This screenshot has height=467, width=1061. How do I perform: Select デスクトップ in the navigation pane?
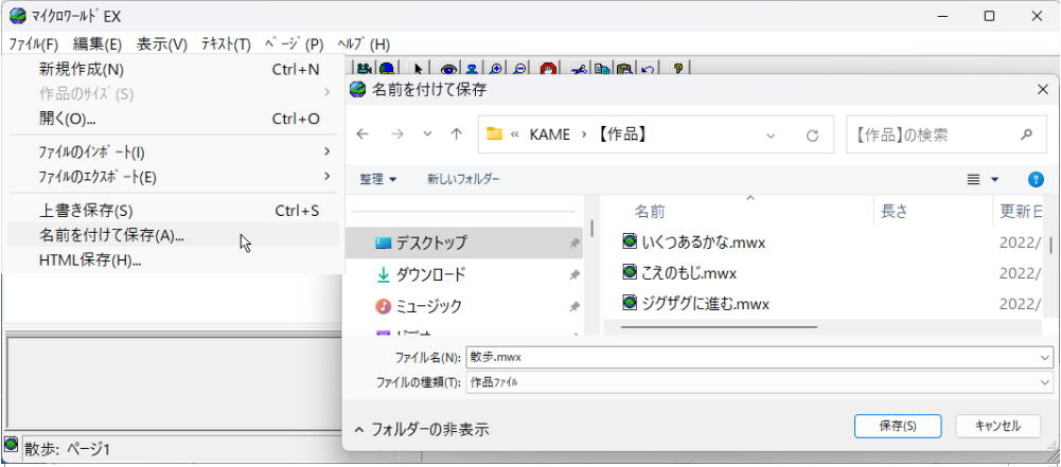pyautogui.click(x=464, y=243)
